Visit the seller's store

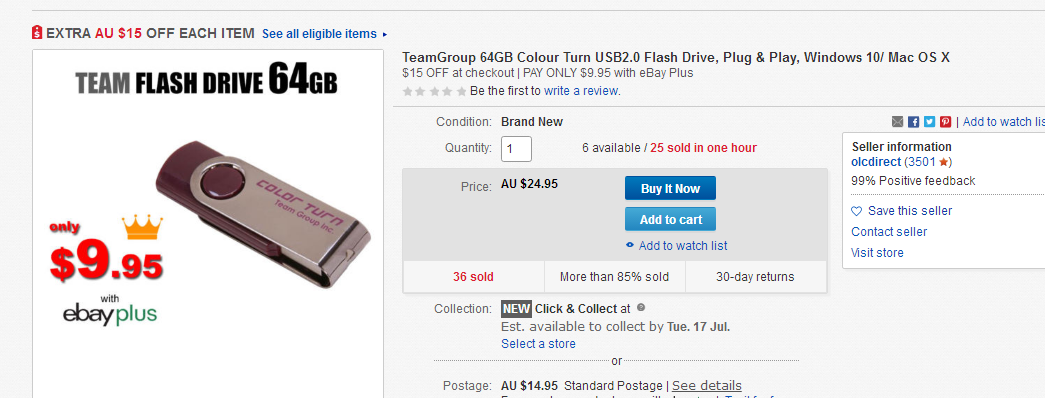point(877,253)
